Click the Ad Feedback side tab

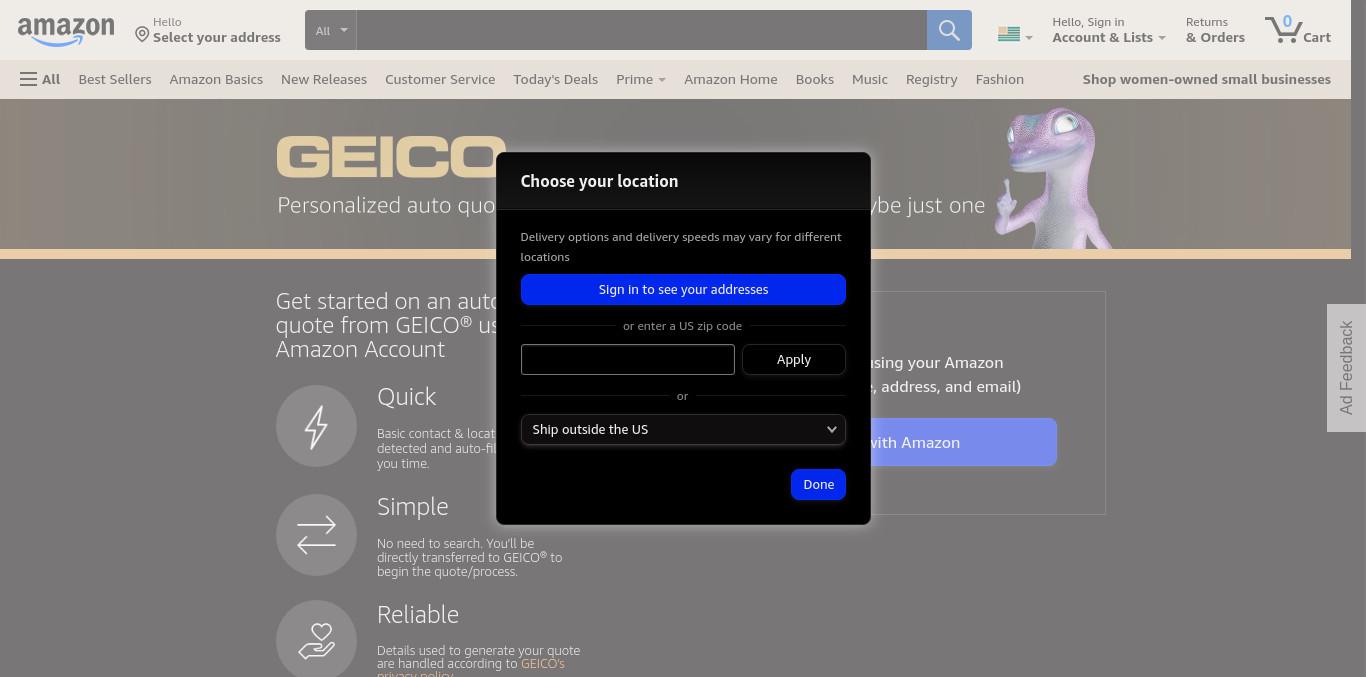[1346, 368]
